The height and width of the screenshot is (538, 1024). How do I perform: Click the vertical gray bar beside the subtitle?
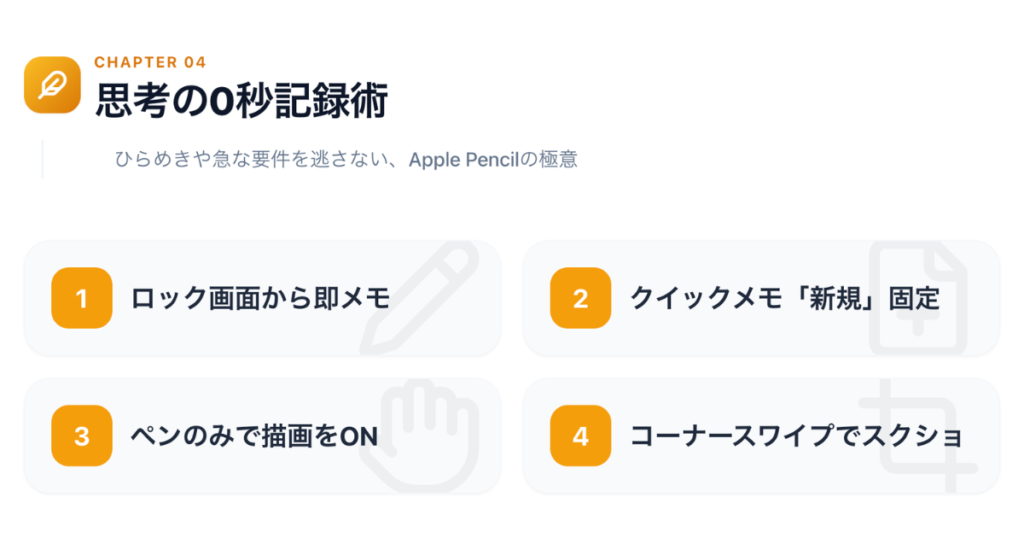click(x=43, y=159)
